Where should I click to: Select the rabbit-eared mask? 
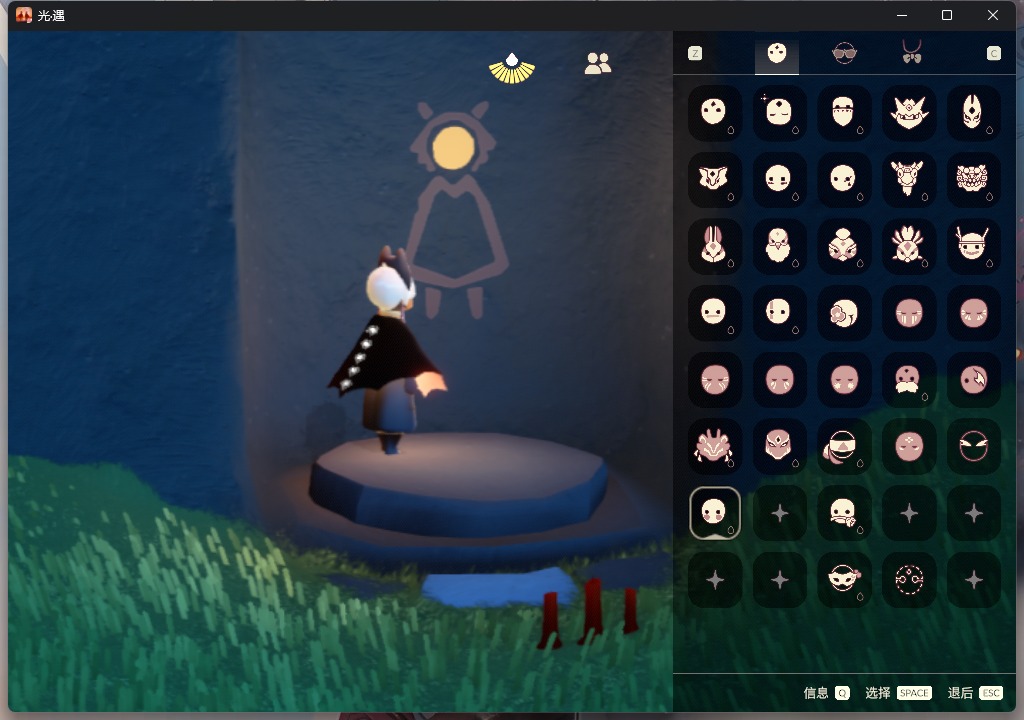pos(714,246)
